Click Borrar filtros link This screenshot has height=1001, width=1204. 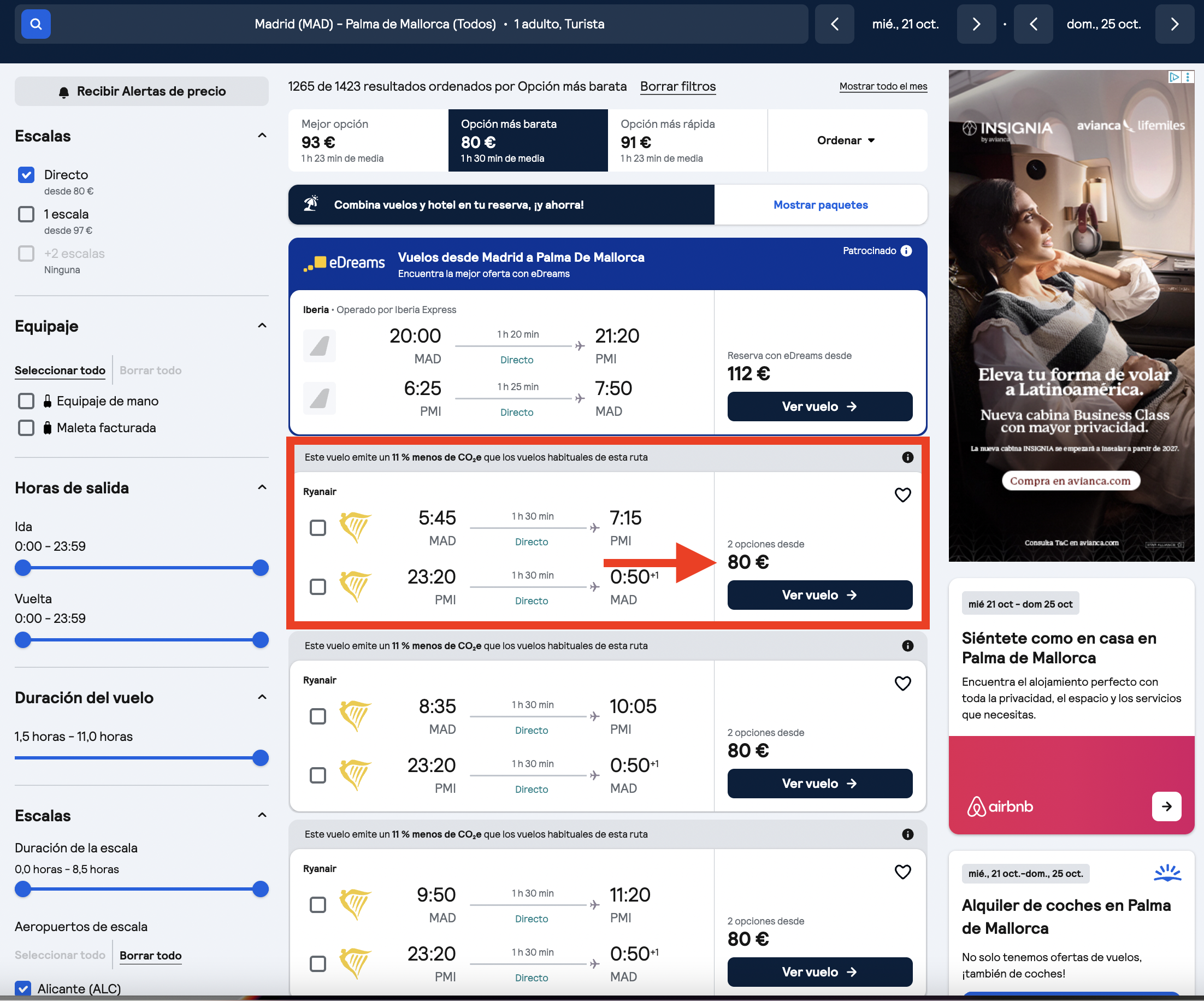tap(678, 86)
